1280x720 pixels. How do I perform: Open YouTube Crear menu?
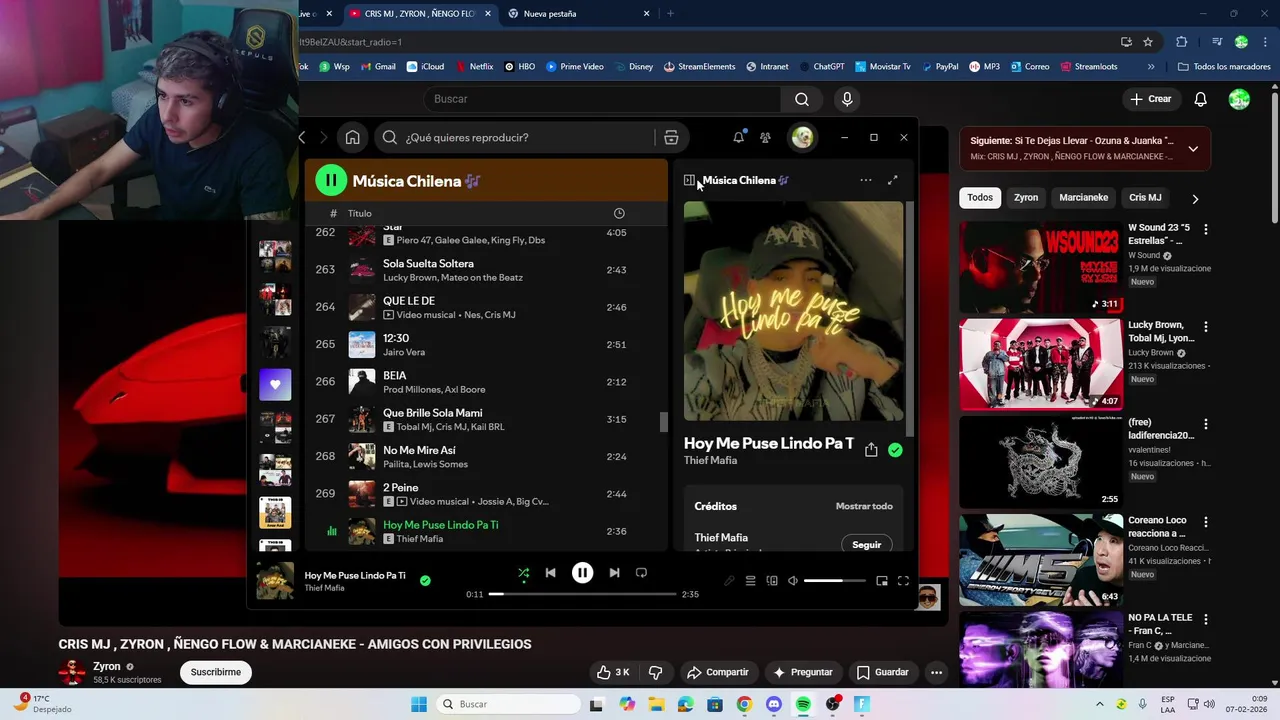pyautogui.click(x=1150, y=99)
